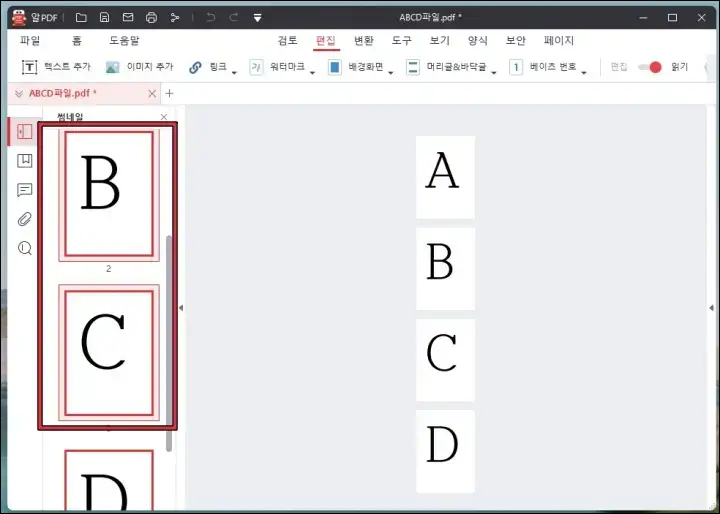This screenshot has width=720, height=514.
Task: Toggle the thumbnail panel sidebar icon
Action: pyautogui.click(x=24, y=131)
